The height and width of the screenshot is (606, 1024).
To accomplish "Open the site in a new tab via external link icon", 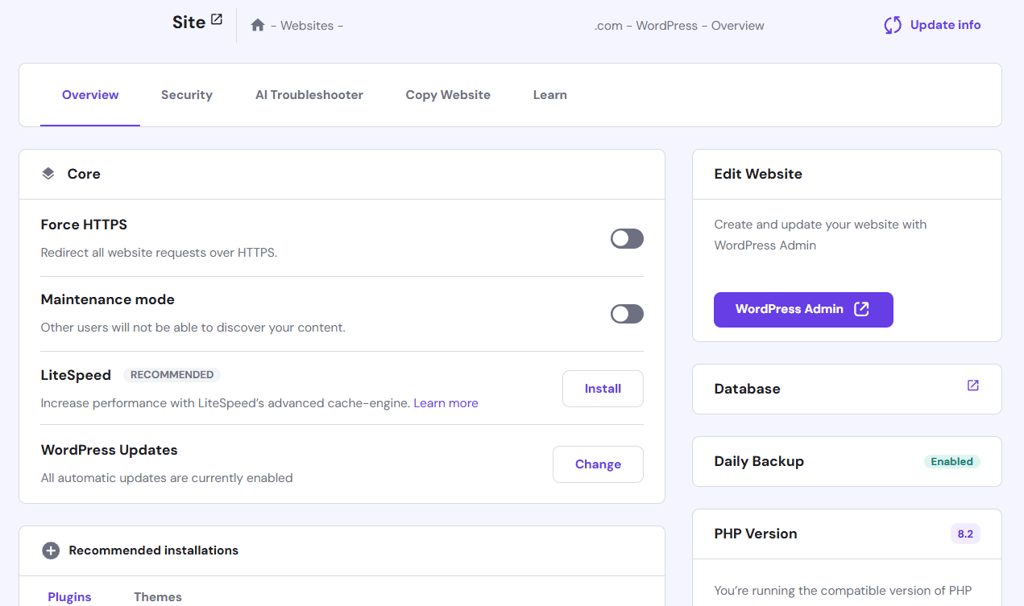I will click(217, 20).
